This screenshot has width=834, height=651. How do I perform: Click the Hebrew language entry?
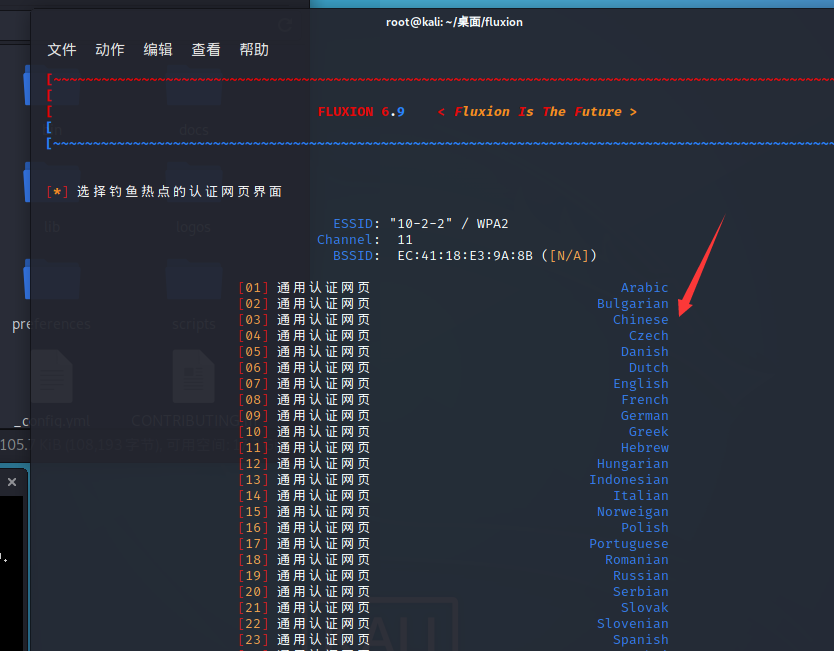(x=644, y=447)
